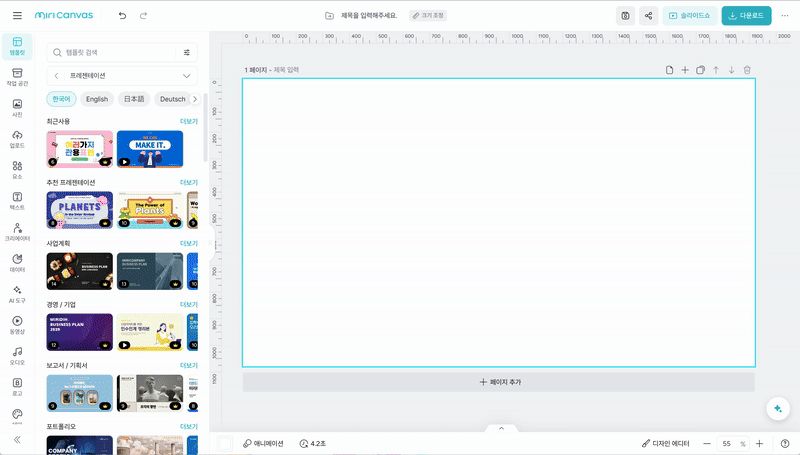Click the 다운로드 download button
800x455 pixels.
(746, 16)
